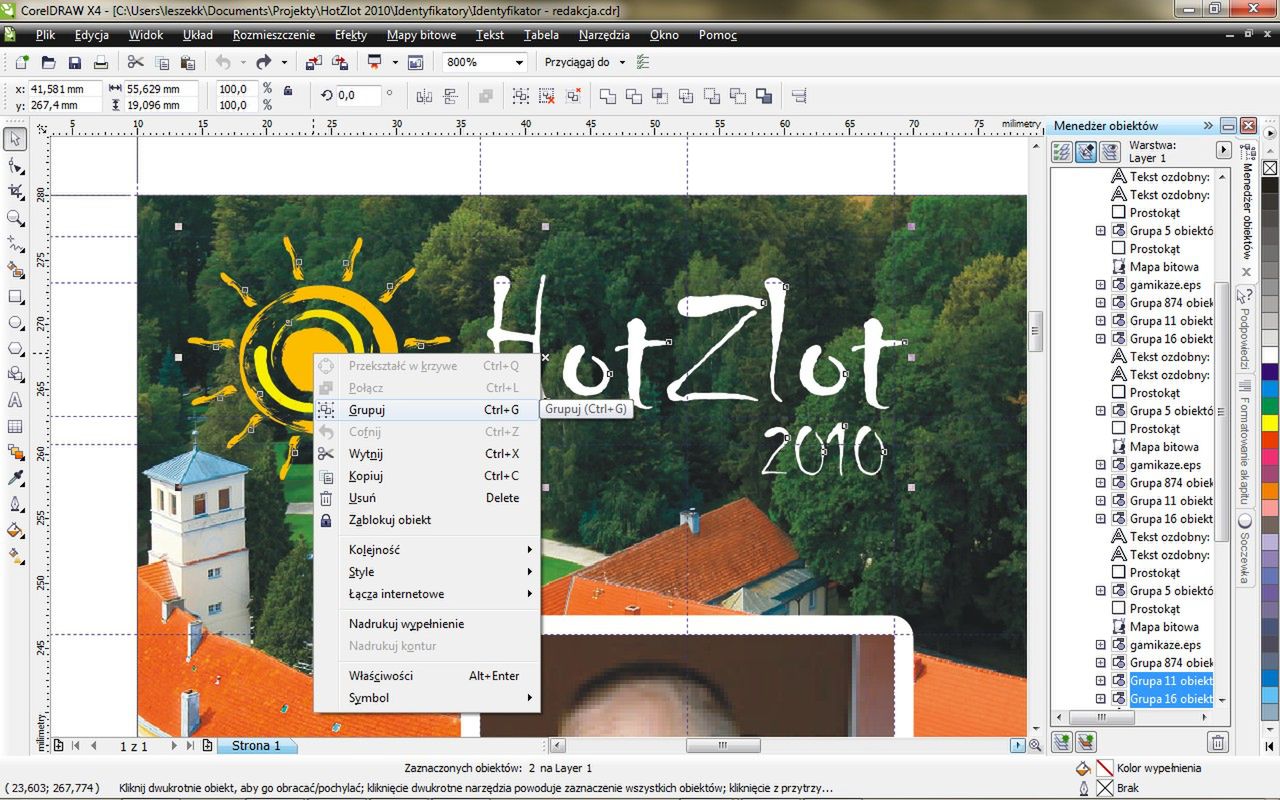Click the trash Delete button in Object Manager
The image size is (1280, 800).
1218,742
